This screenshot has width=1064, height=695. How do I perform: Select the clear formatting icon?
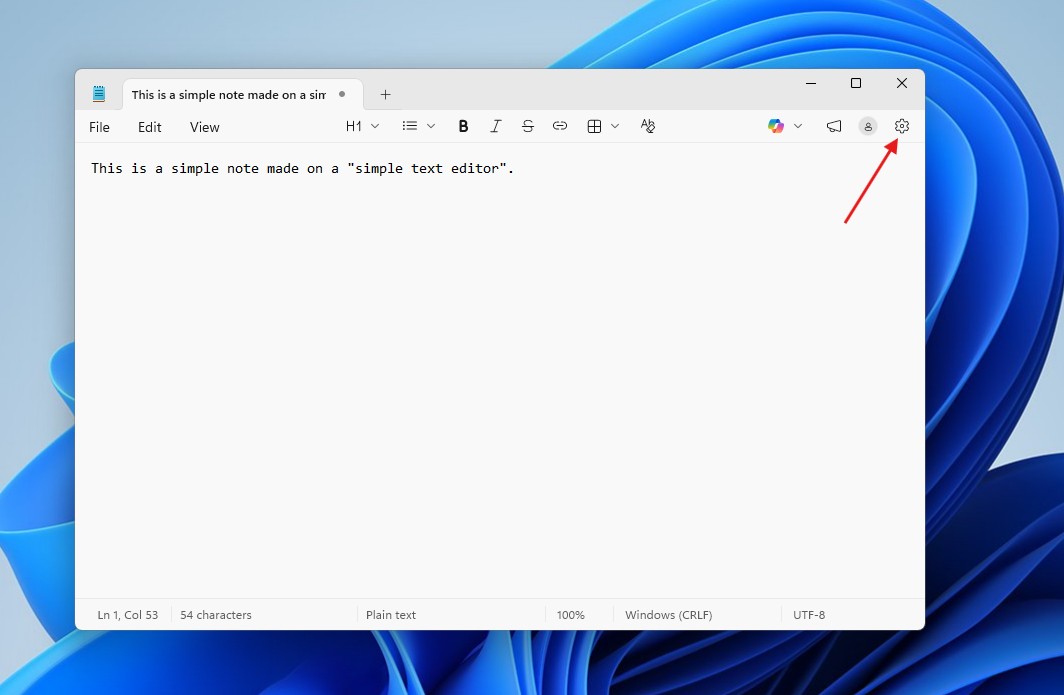pos(648,126)
